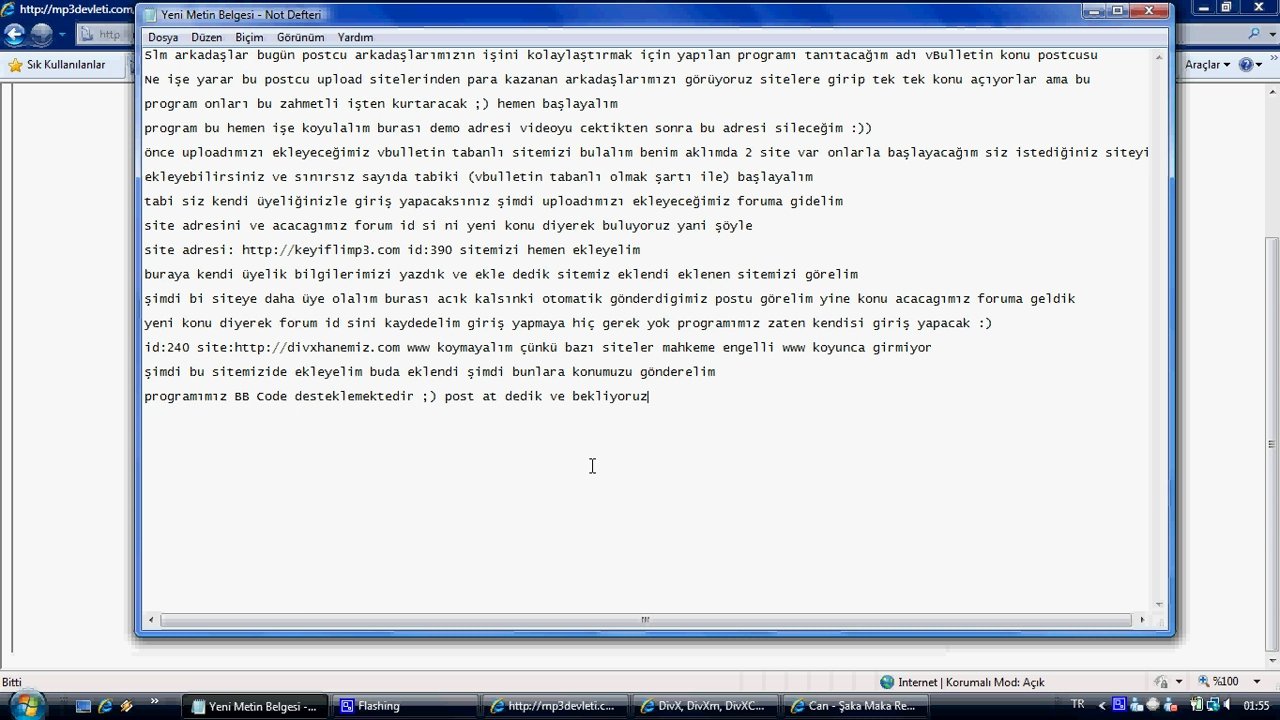Click the system clock 01:55
Viewport: 1280px width, 720px height.
(1256, 706)
